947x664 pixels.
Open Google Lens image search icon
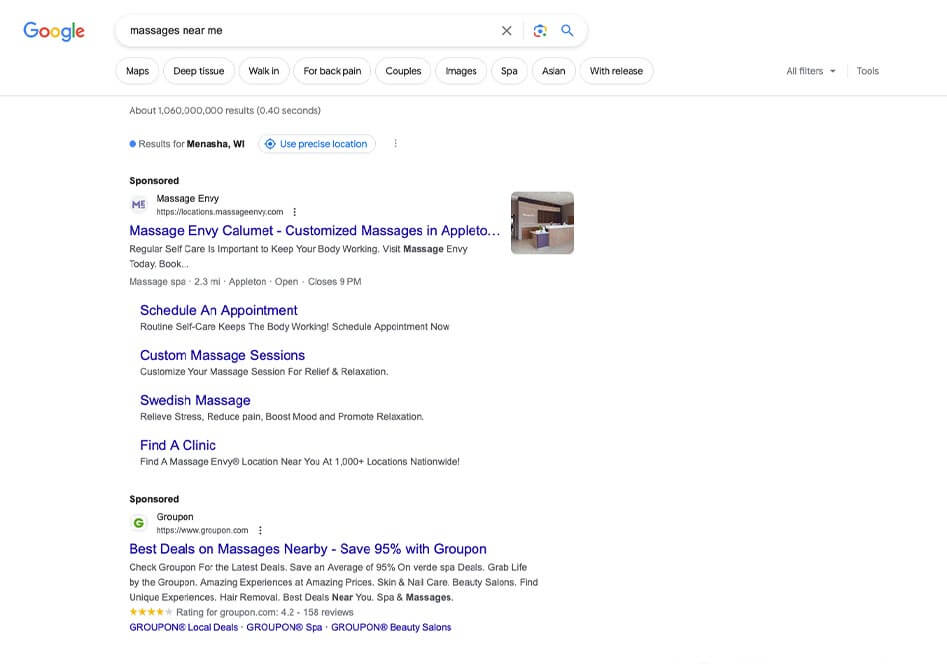(x=540, y=31)
